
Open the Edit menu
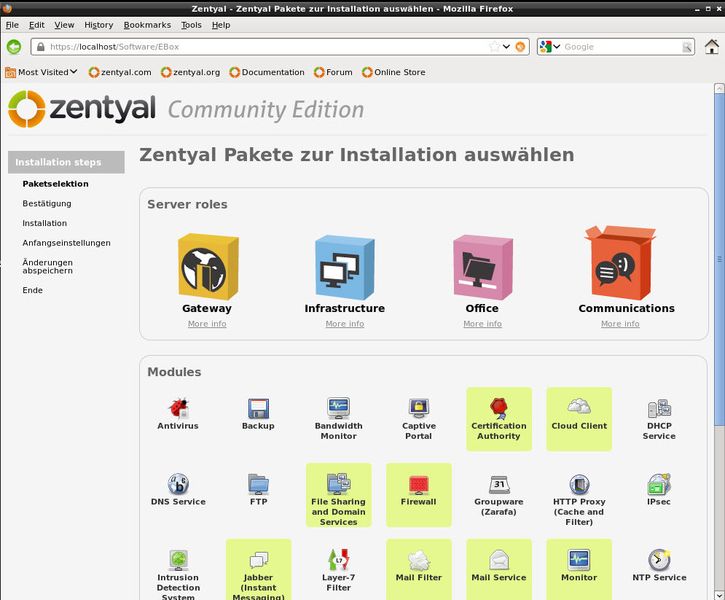[x=37, y=25]
